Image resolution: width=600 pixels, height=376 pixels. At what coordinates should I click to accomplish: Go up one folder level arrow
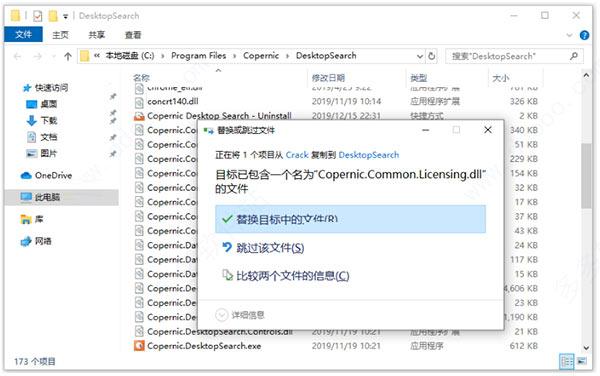68,57
